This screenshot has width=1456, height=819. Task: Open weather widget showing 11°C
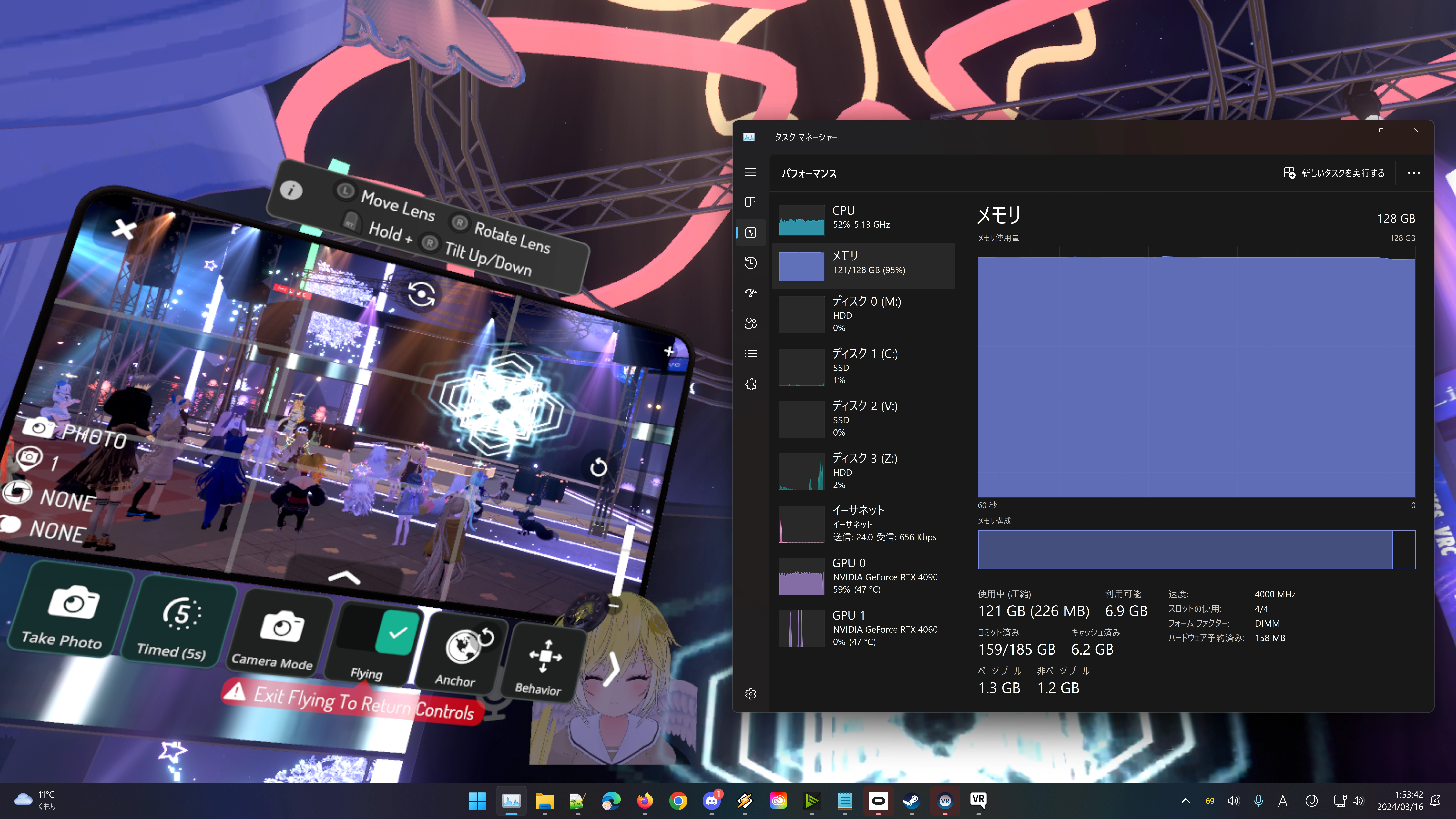[x=35, y=801]
